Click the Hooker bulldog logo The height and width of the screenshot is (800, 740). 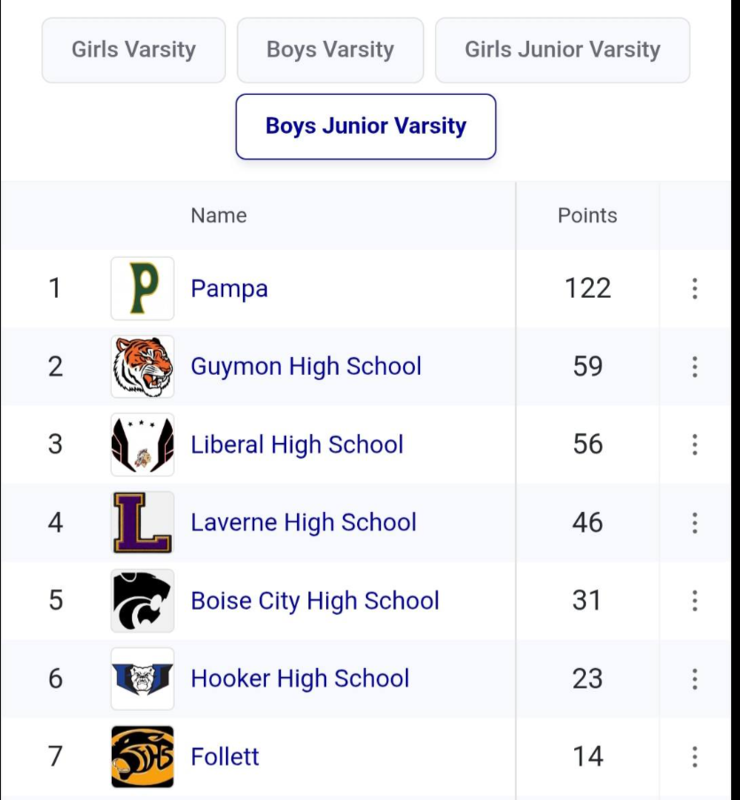[x=142, y=679]
